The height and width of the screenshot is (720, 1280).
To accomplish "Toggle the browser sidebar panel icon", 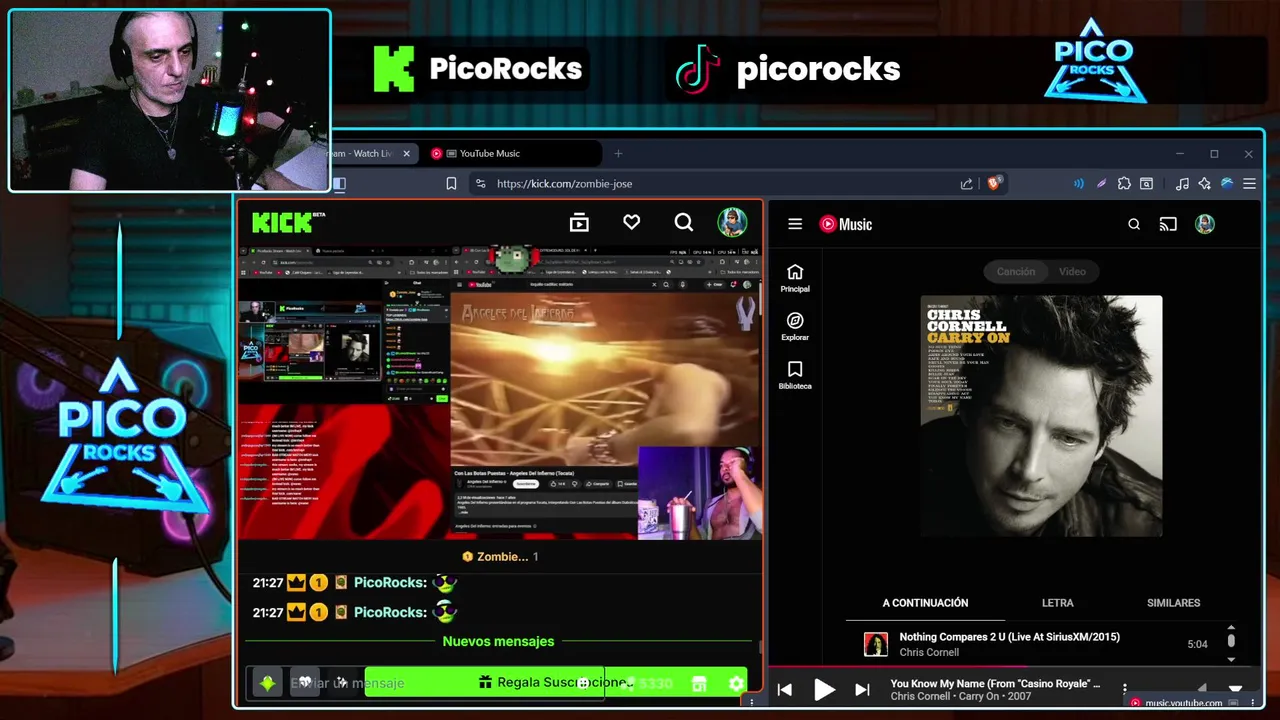I will click(339, 184).
